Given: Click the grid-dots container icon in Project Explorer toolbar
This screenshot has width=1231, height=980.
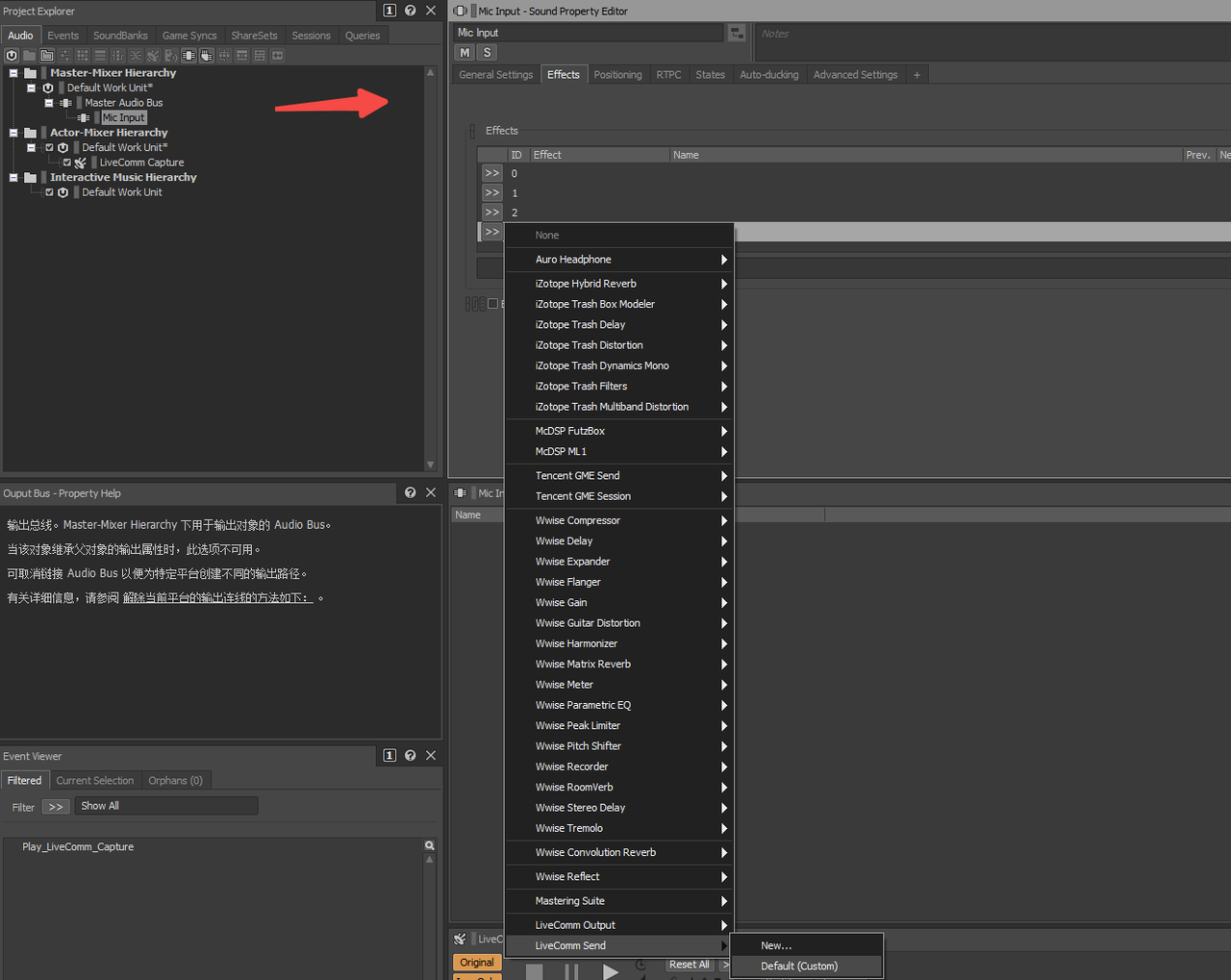Looking at the screenshot, I should [82, 56].
